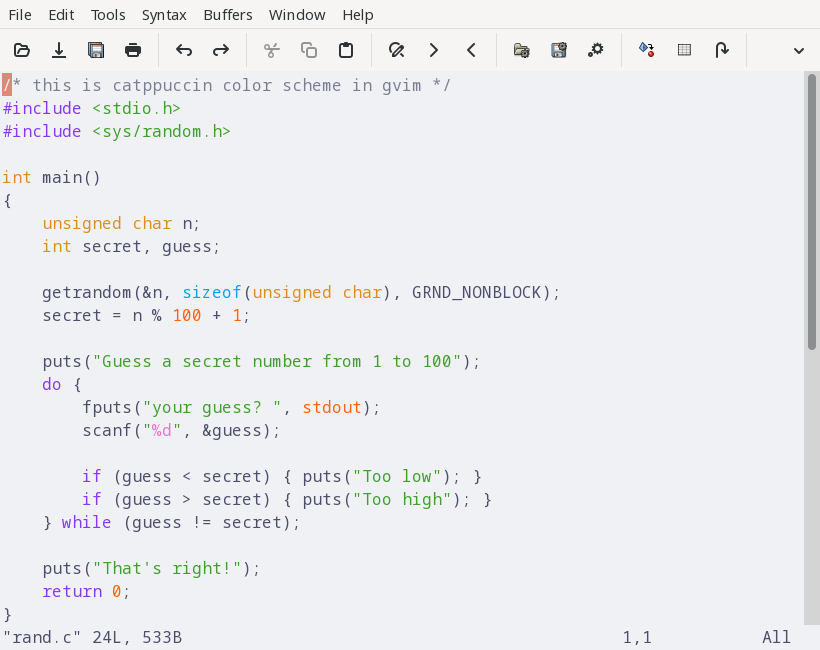Viewport: 820px width, 650px height.
Task: Click the 'return' keyword
Action: point(72,591)
